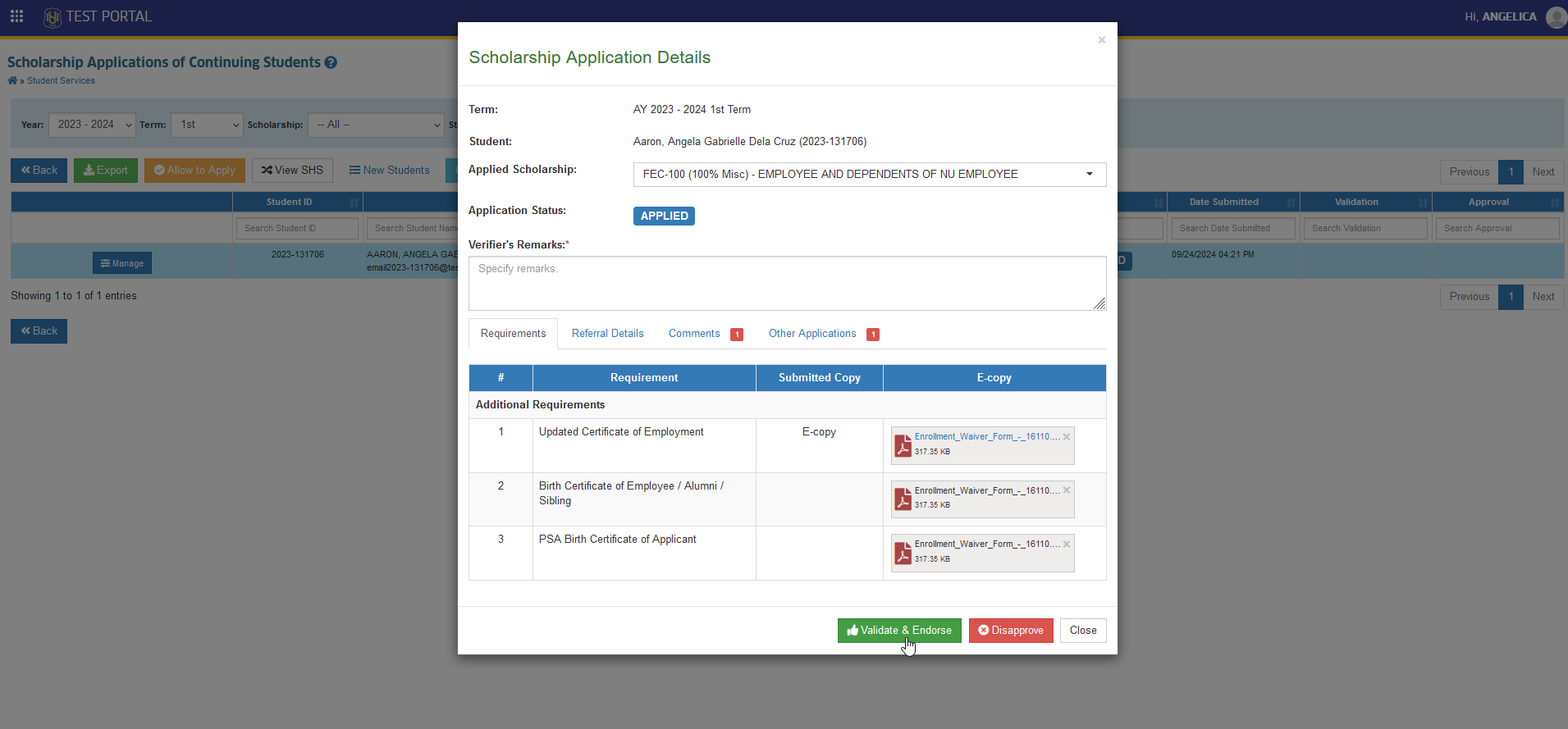1568x729 pixels.
Task: Click the red Disapprove button
Action: (x=1011, y=631)
